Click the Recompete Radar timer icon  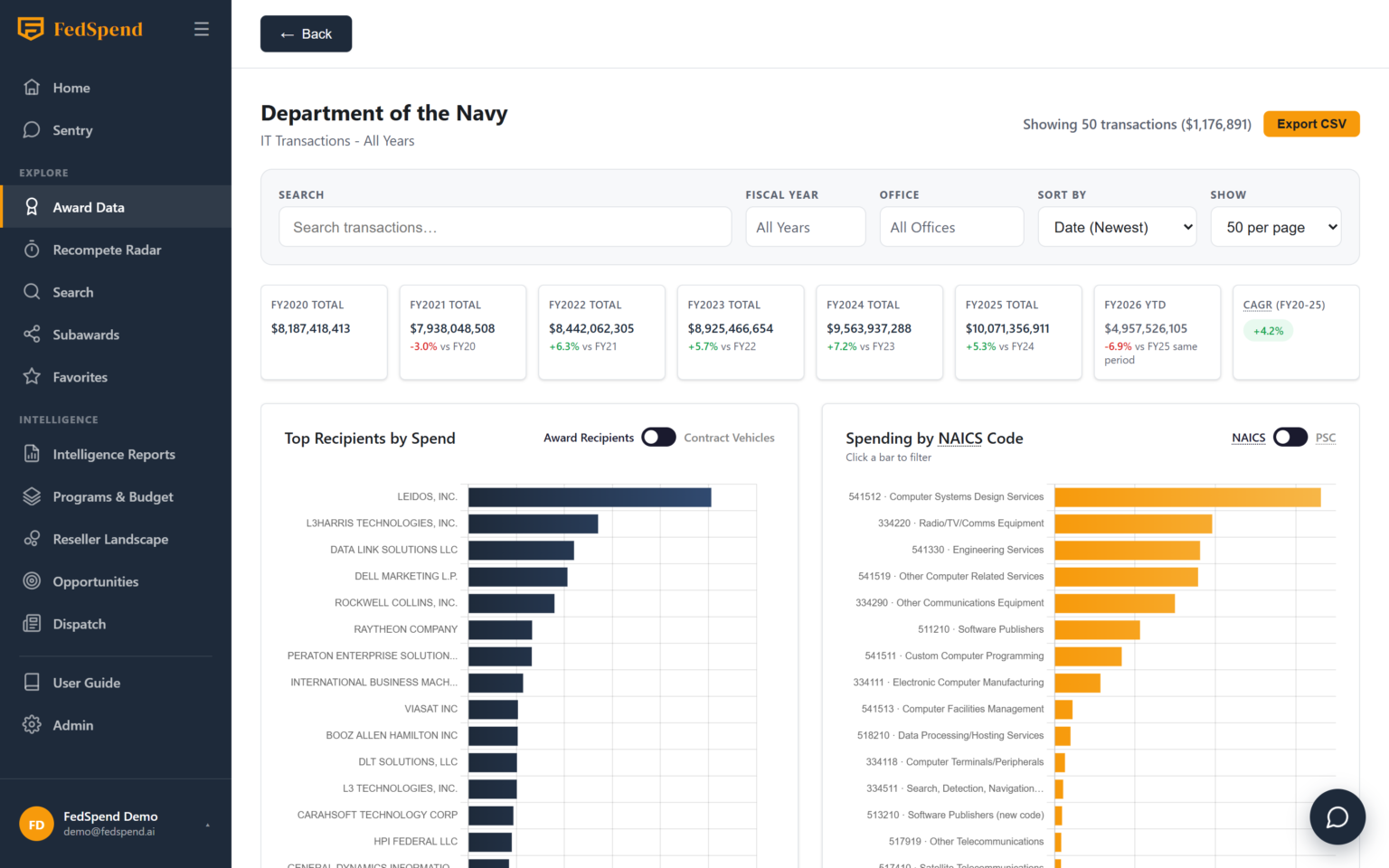pos(32,250)
